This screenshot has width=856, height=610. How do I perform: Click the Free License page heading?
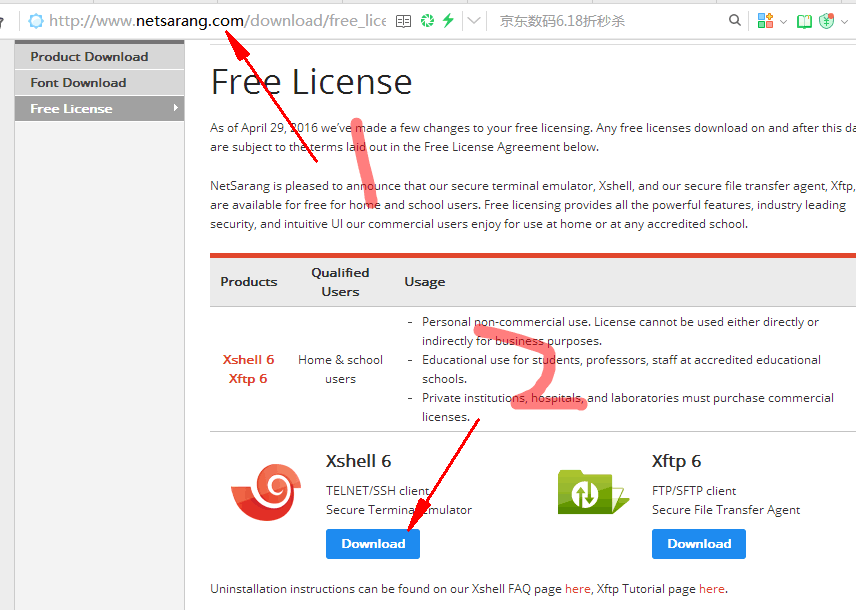(311, 82)
